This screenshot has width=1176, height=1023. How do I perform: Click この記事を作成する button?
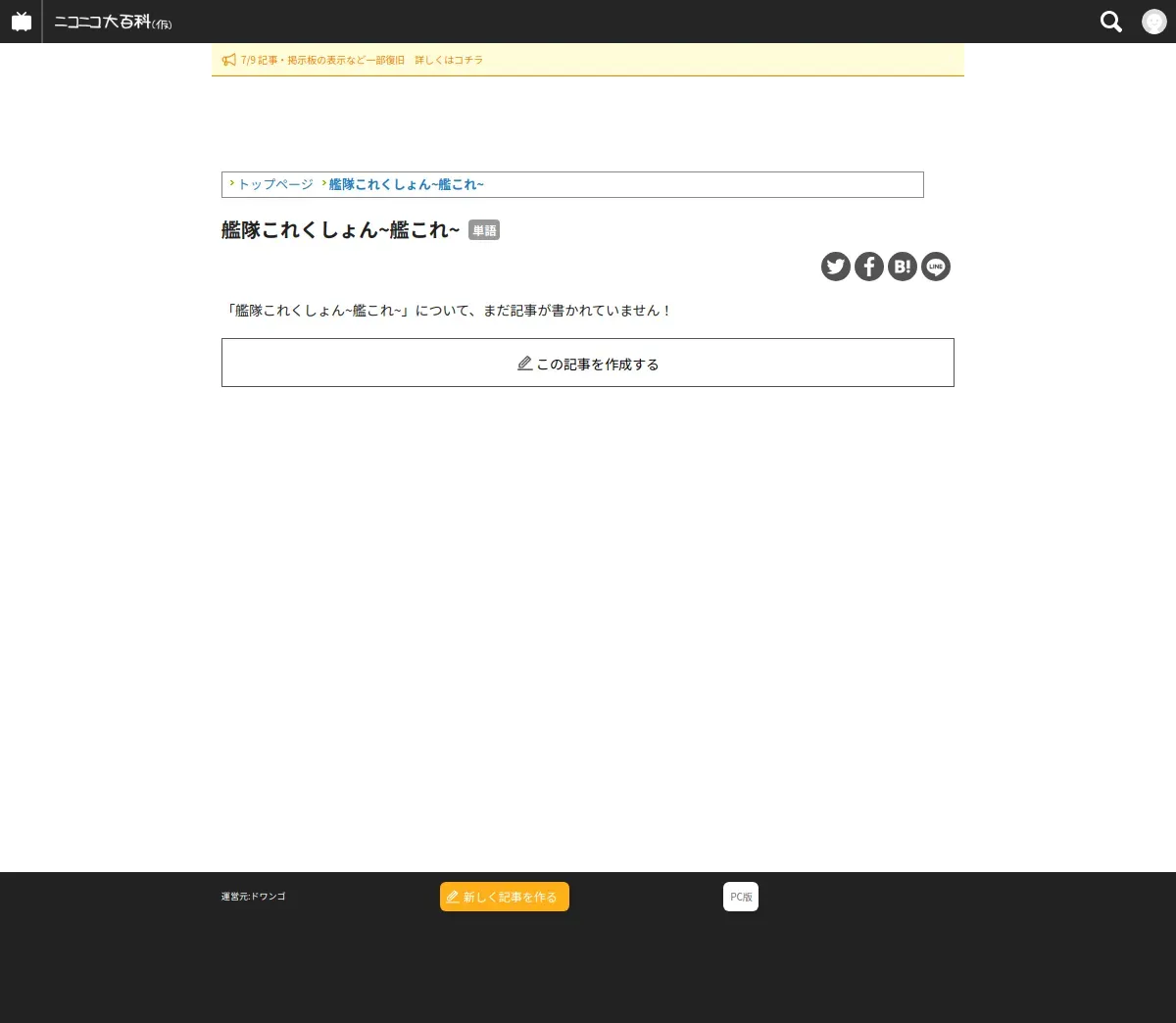coord(588,363)
